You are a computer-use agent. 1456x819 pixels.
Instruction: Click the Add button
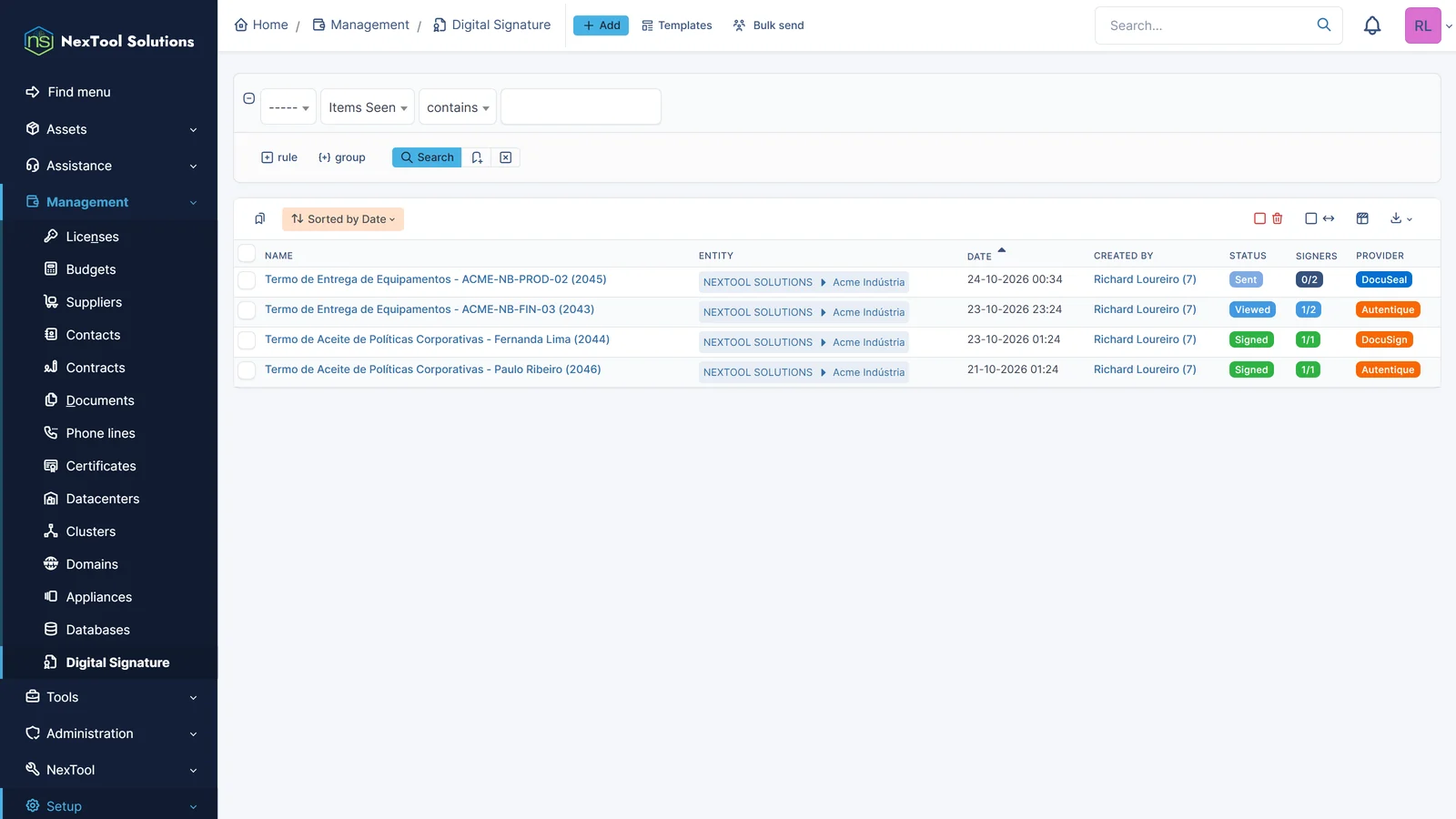(x=601, y=25)
